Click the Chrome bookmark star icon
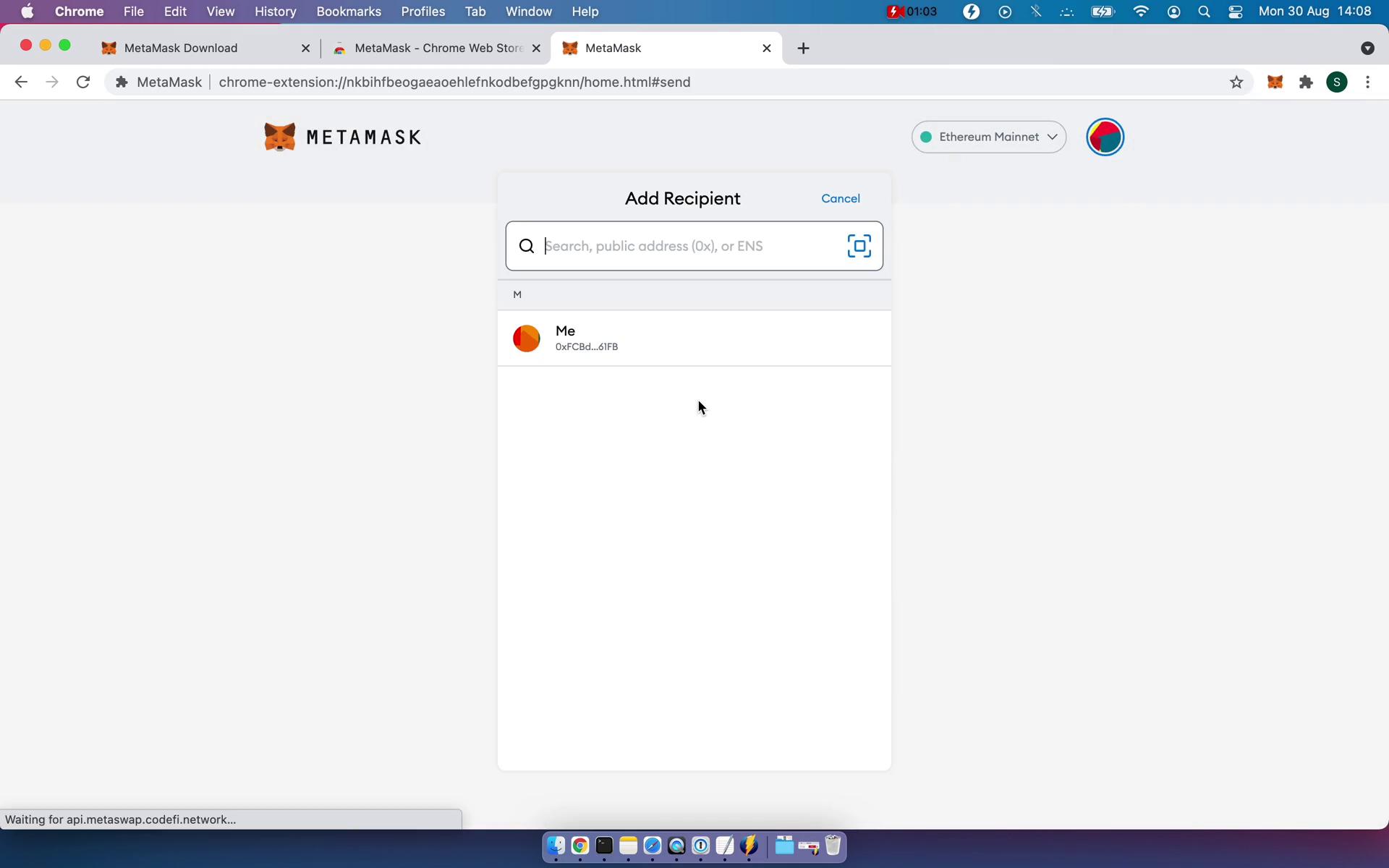This screenshot has height=868, width=1389. pyautogui.click(x=1236, y=81)
